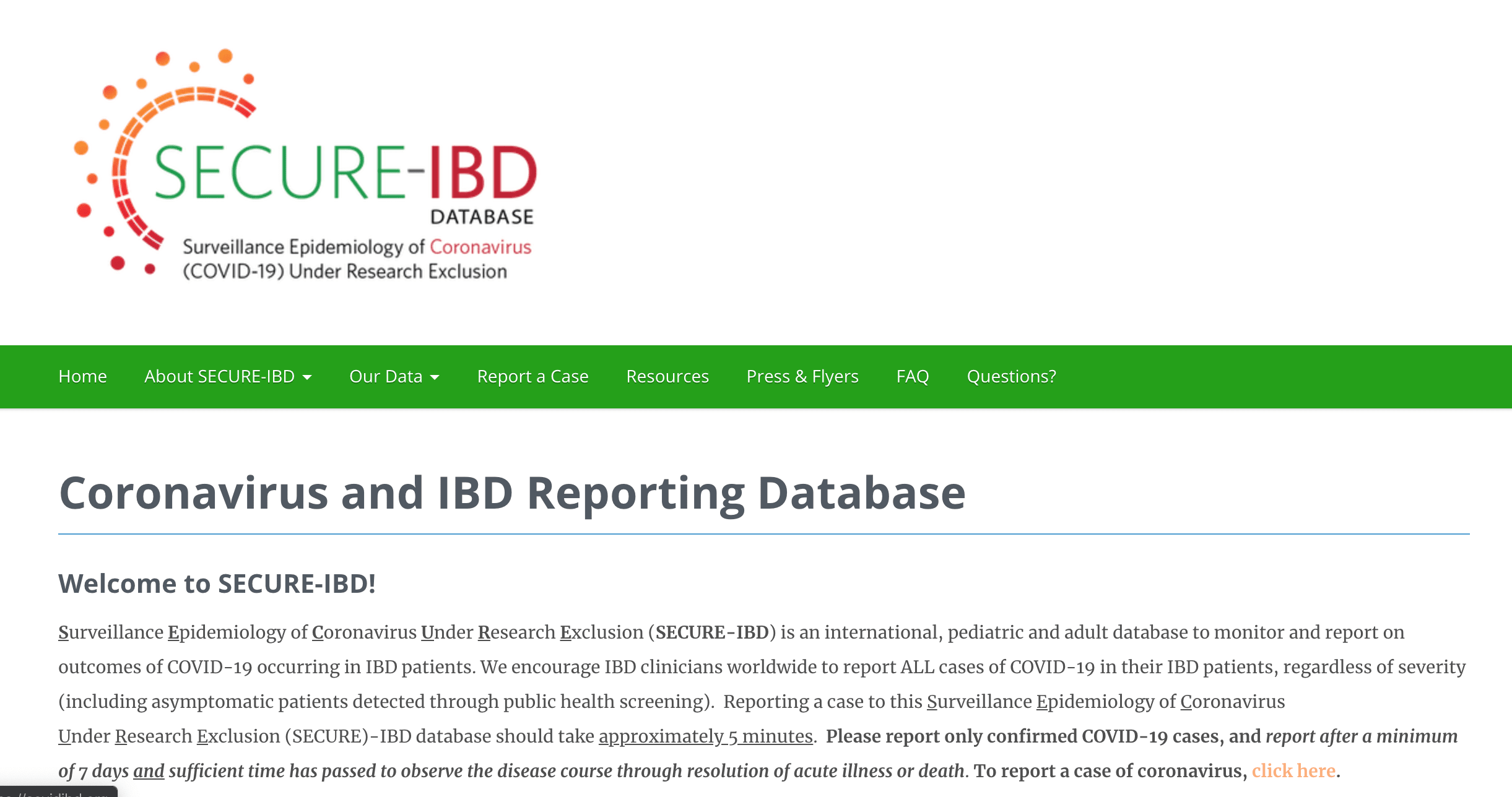
Task: Click the "Welcome to SECURE-IBD!" subheading
Action: [x=217, y=584]
